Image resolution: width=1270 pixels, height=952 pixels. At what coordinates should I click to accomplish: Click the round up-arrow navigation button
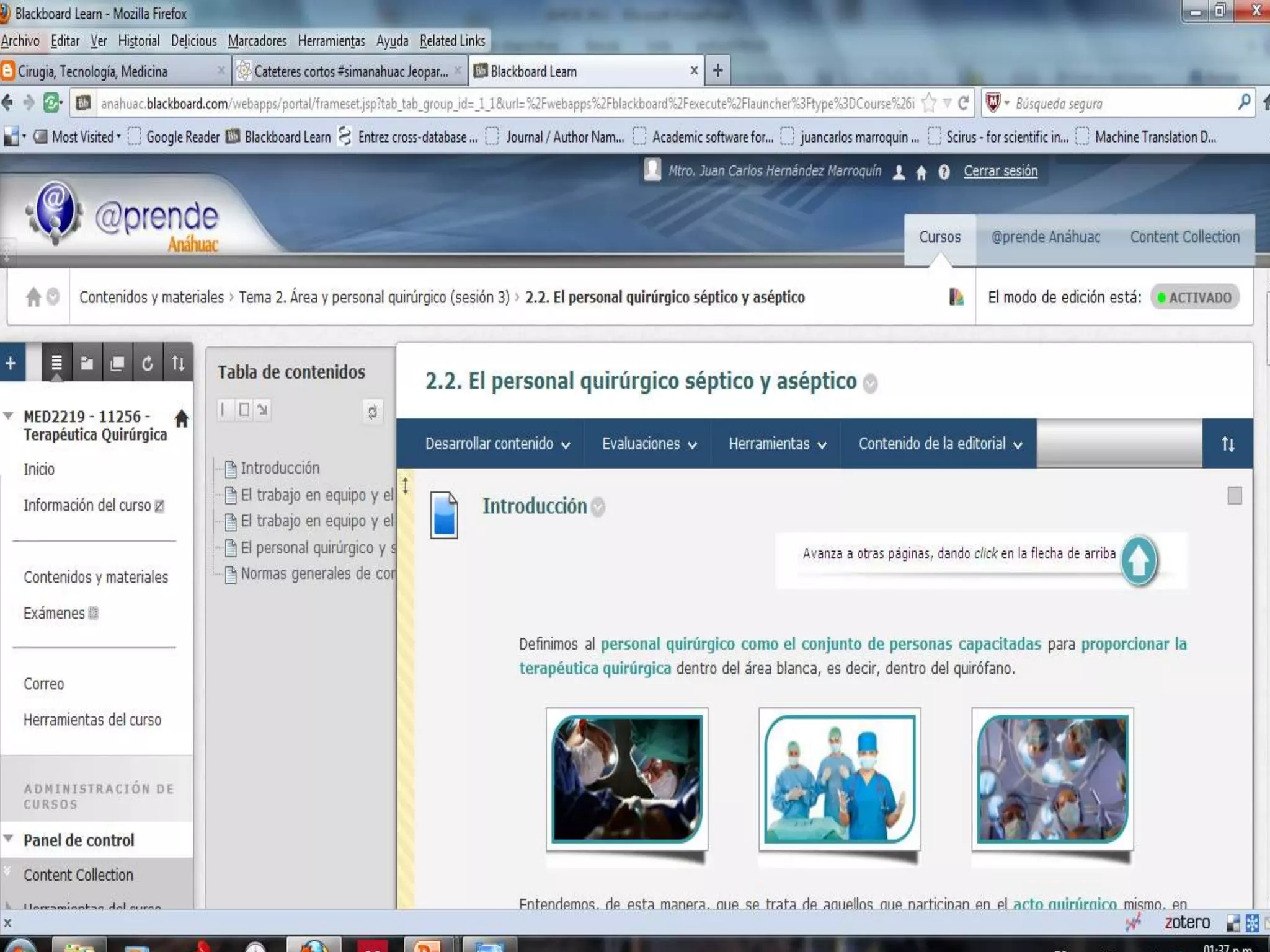[x=1139, y=560]
